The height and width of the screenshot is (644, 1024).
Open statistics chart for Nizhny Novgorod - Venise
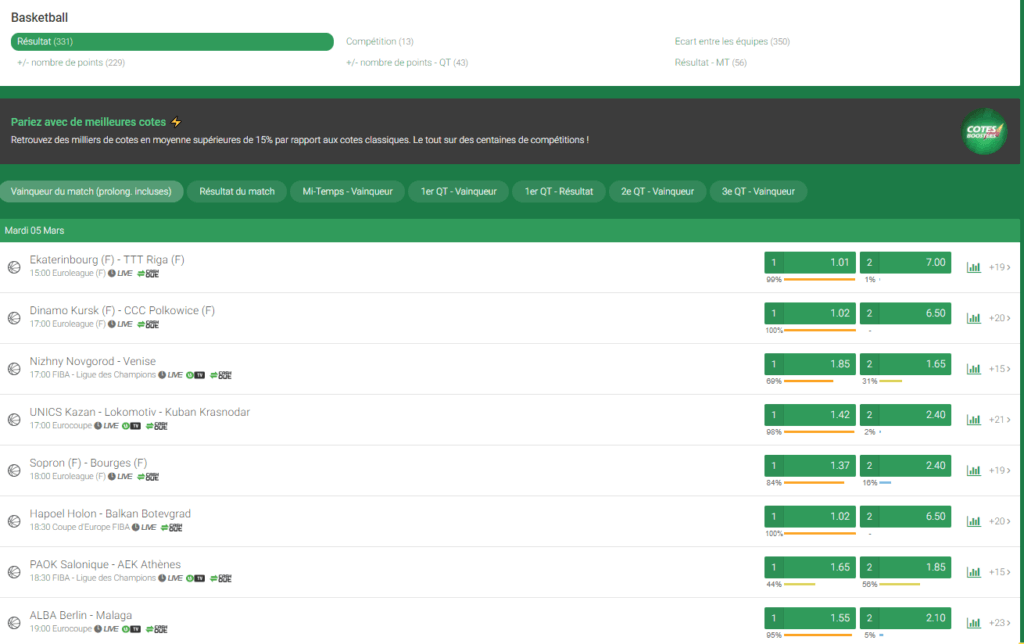(973, 369)
